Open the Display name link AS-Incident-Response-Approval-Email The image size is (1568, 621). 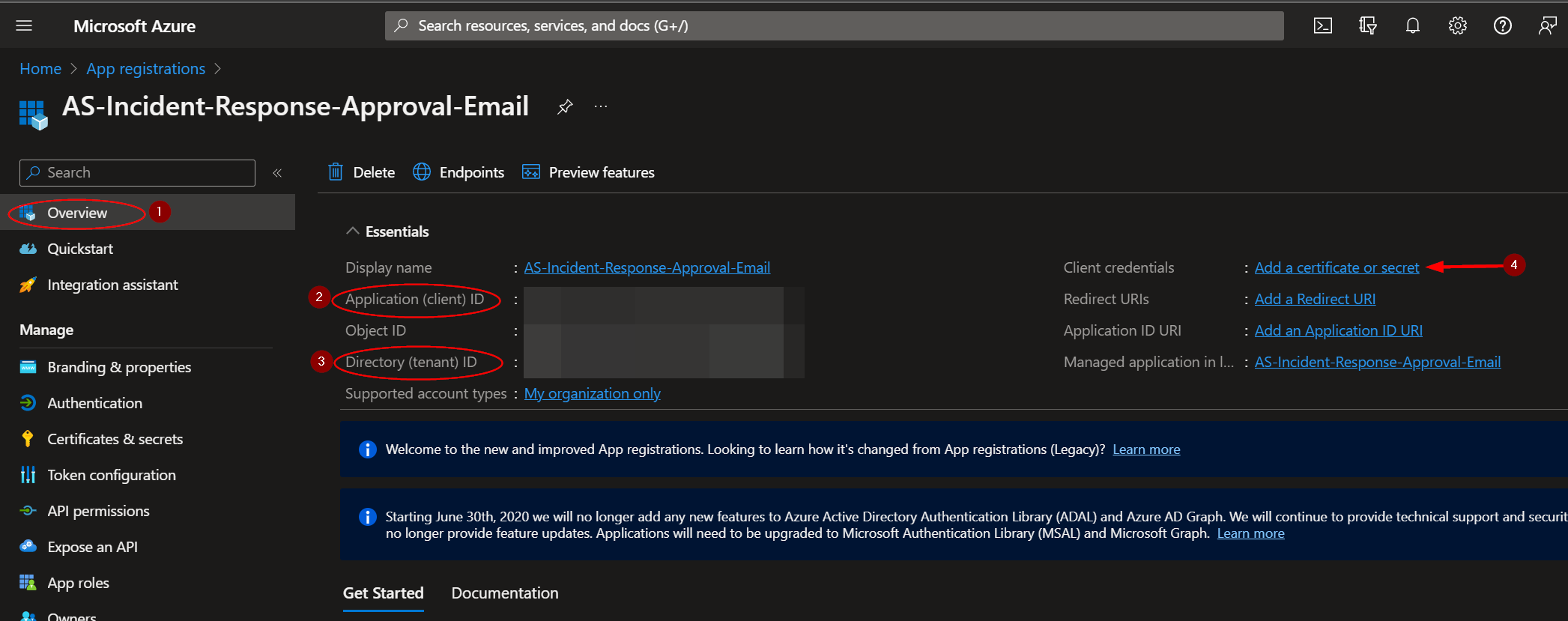647,267
